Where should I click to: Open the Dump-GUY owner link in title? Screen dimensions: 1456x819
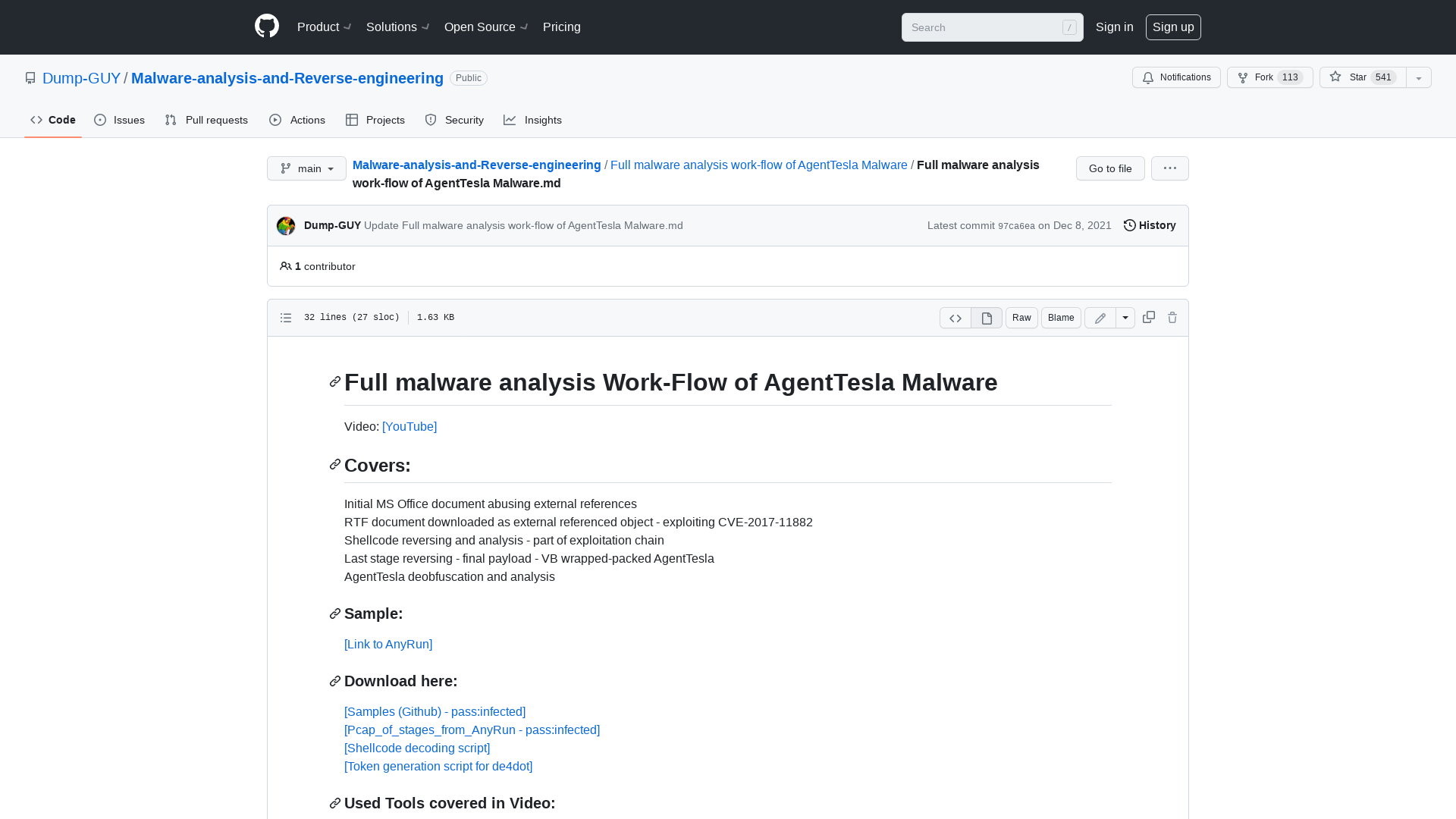point(81,78)
